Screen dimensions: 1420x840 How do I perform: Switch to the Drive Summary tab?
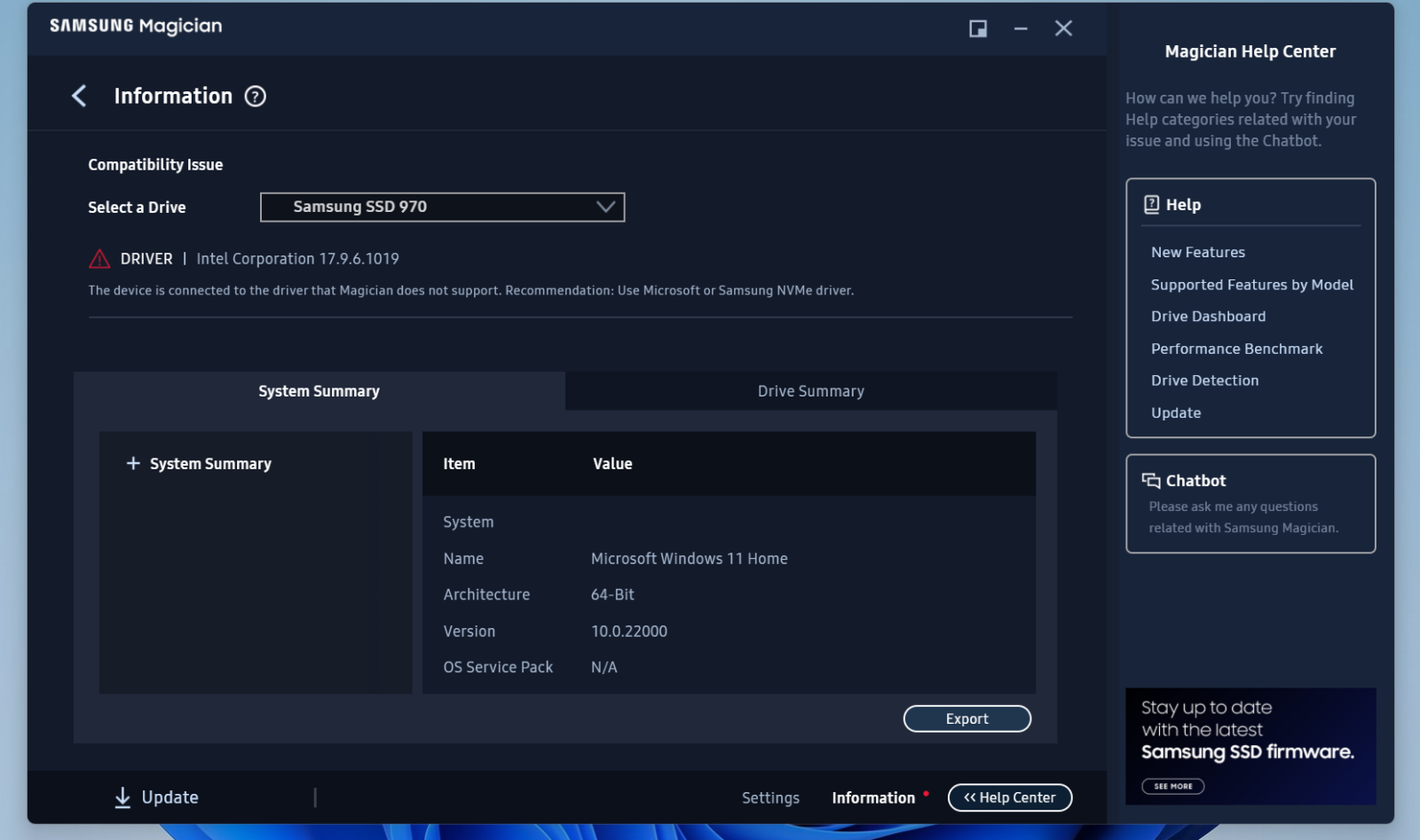point(810,391)
